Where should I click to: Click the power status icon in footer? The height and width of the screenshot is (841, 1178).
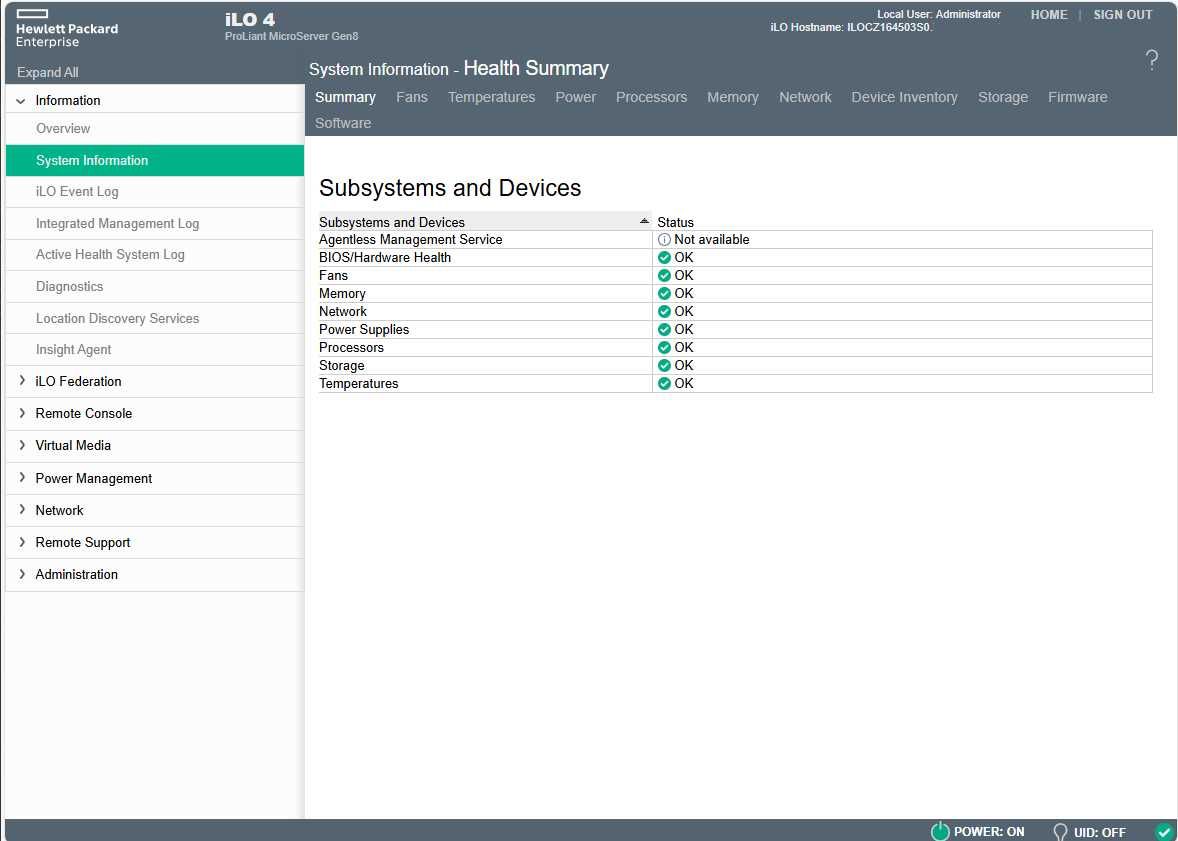[940, 830]
